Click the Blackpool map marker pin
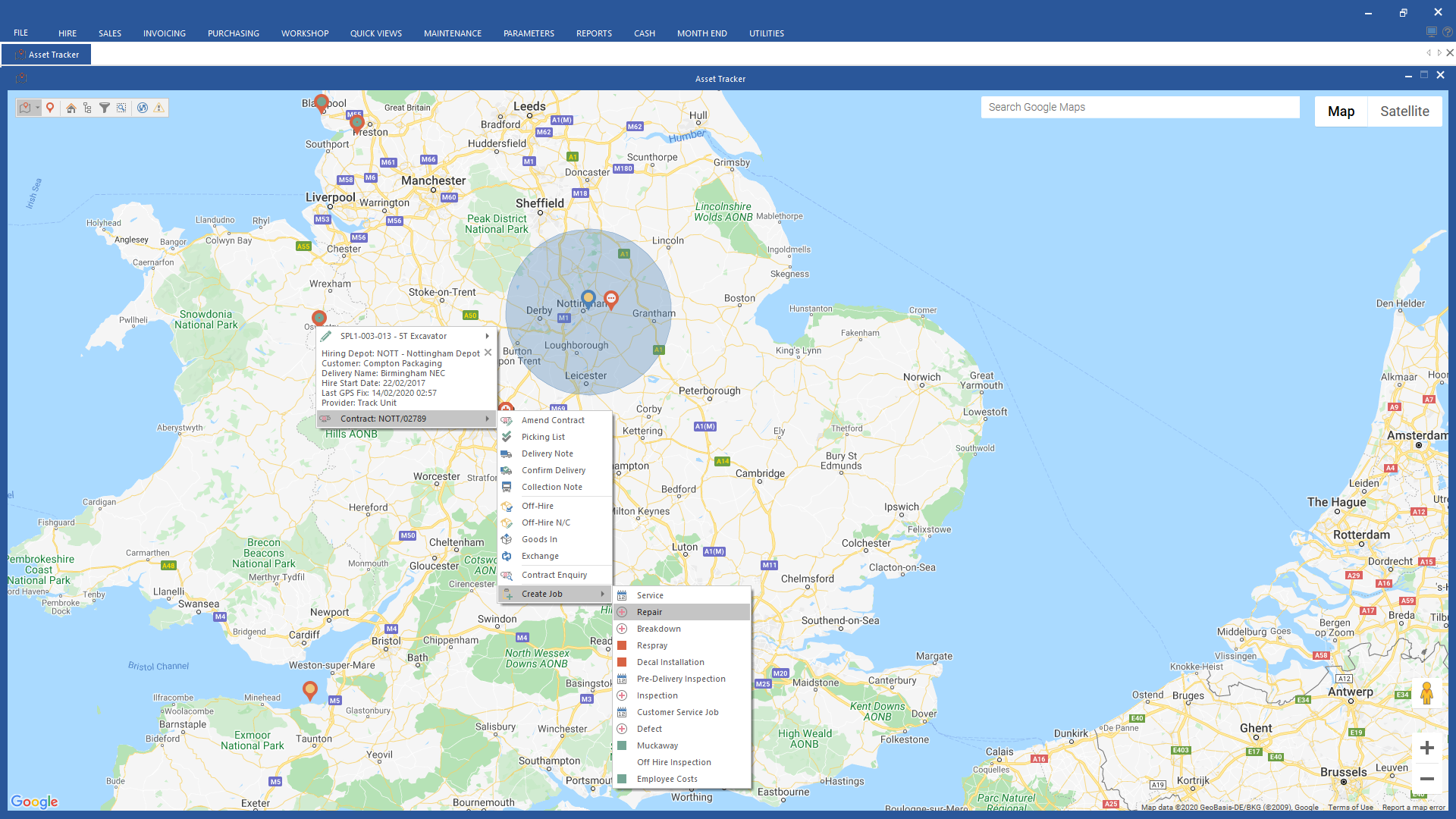 tap(322, 102)
